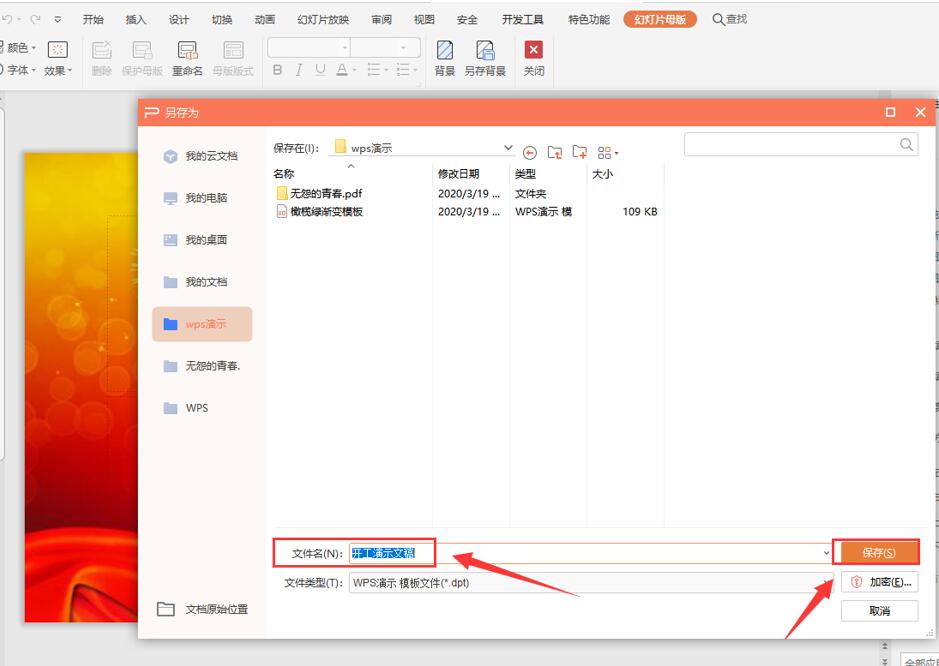Open the font name dropdown in ribbon

[345, 48]
